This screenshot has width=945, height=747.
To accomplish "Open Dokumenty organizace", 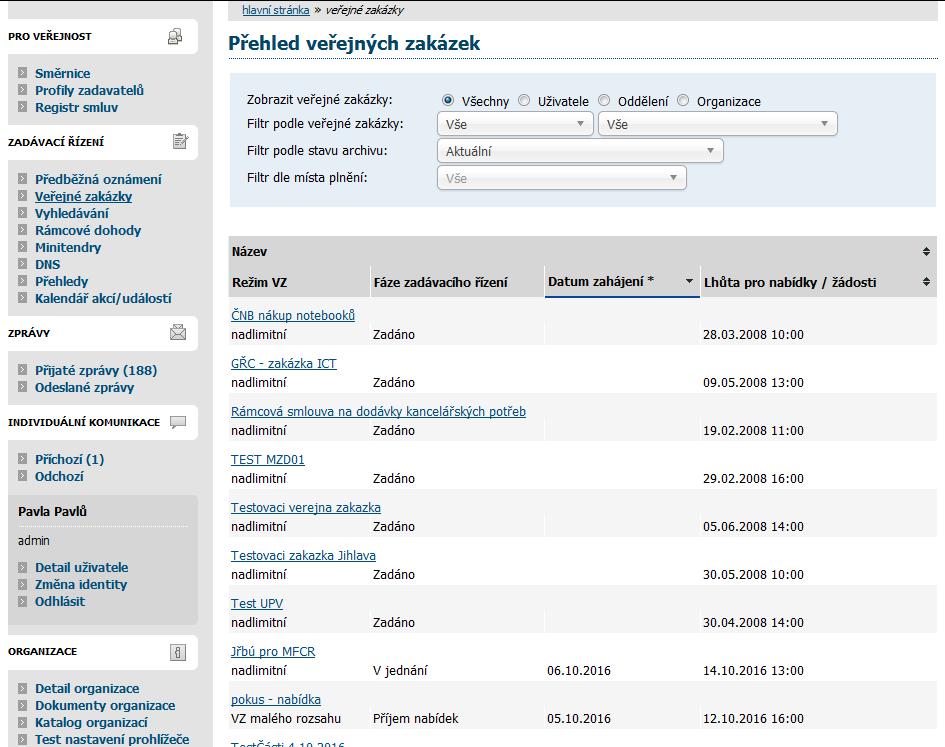I will [105, 705].
